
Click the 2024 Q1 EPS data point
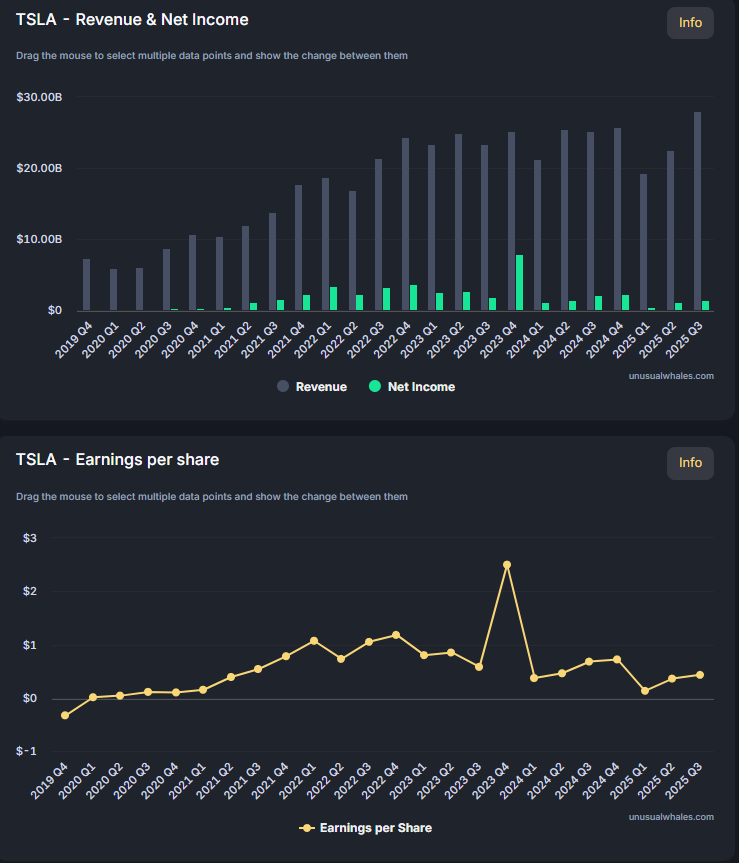pos(534,678)
